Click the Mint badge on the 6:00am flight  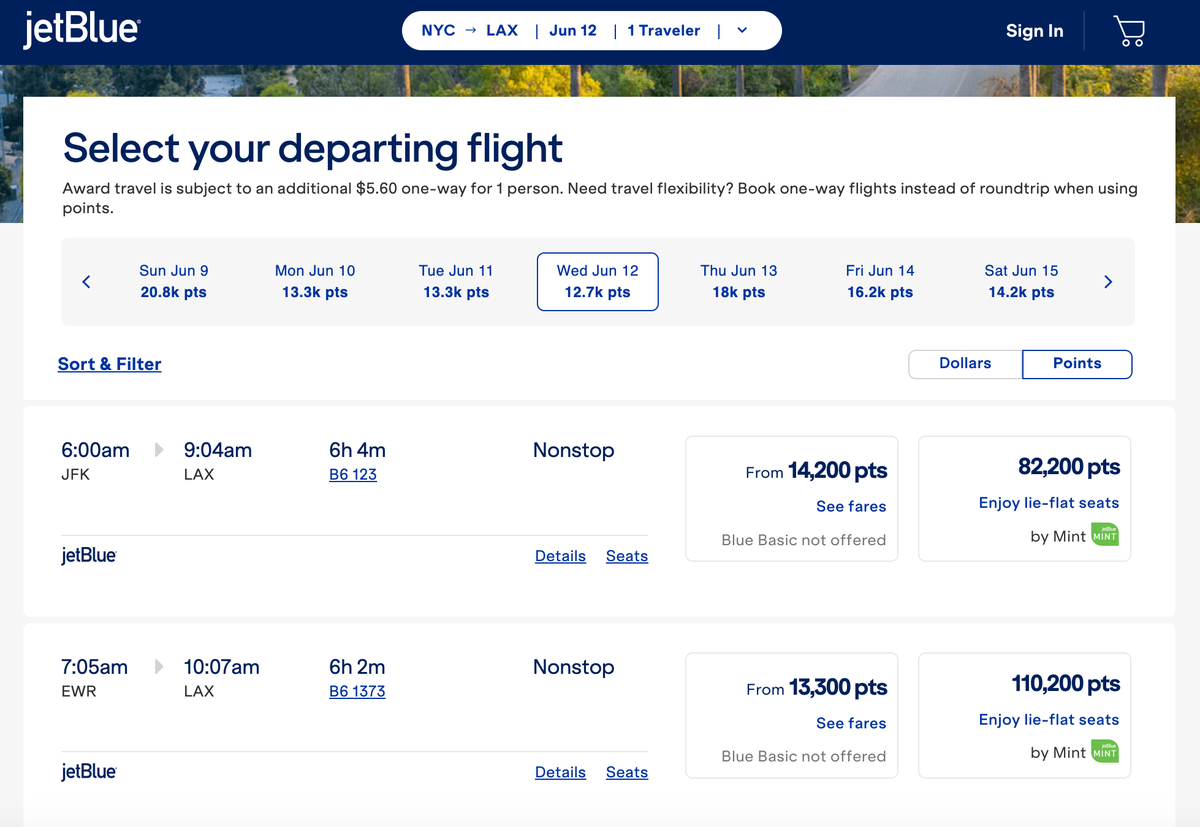point(1104,534)
